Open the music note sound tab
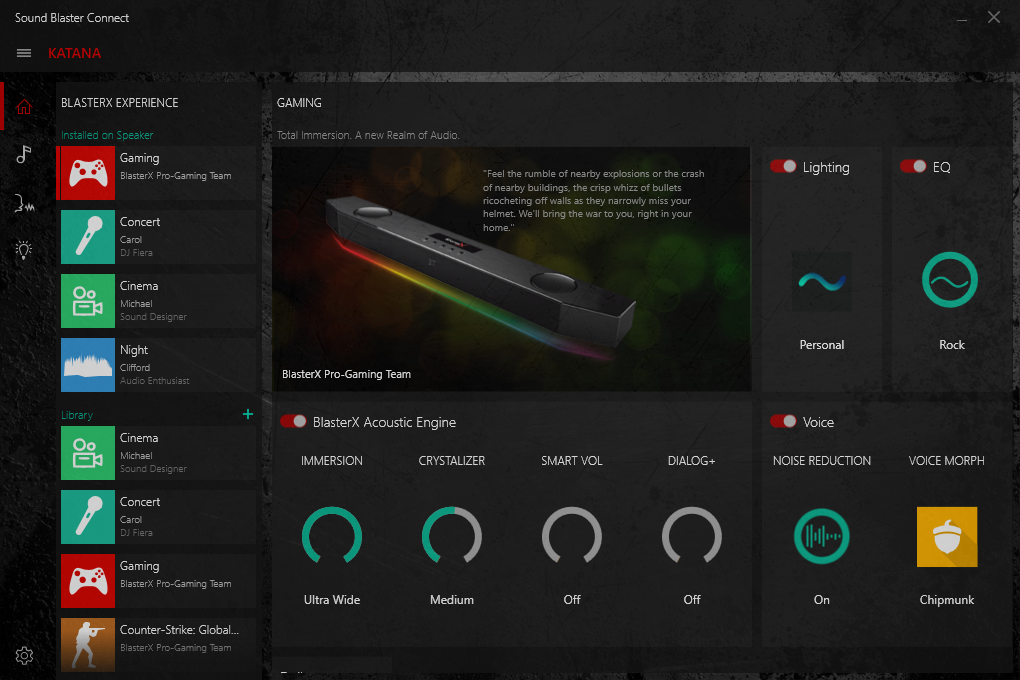 coord(24,154)
